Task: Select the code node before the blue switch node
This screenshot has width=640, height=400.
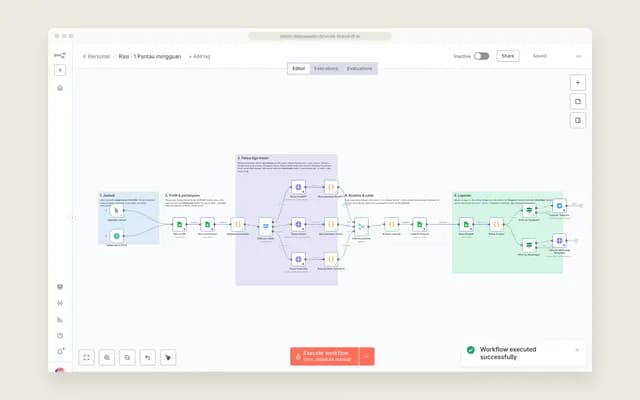Action: coord(238,224)
